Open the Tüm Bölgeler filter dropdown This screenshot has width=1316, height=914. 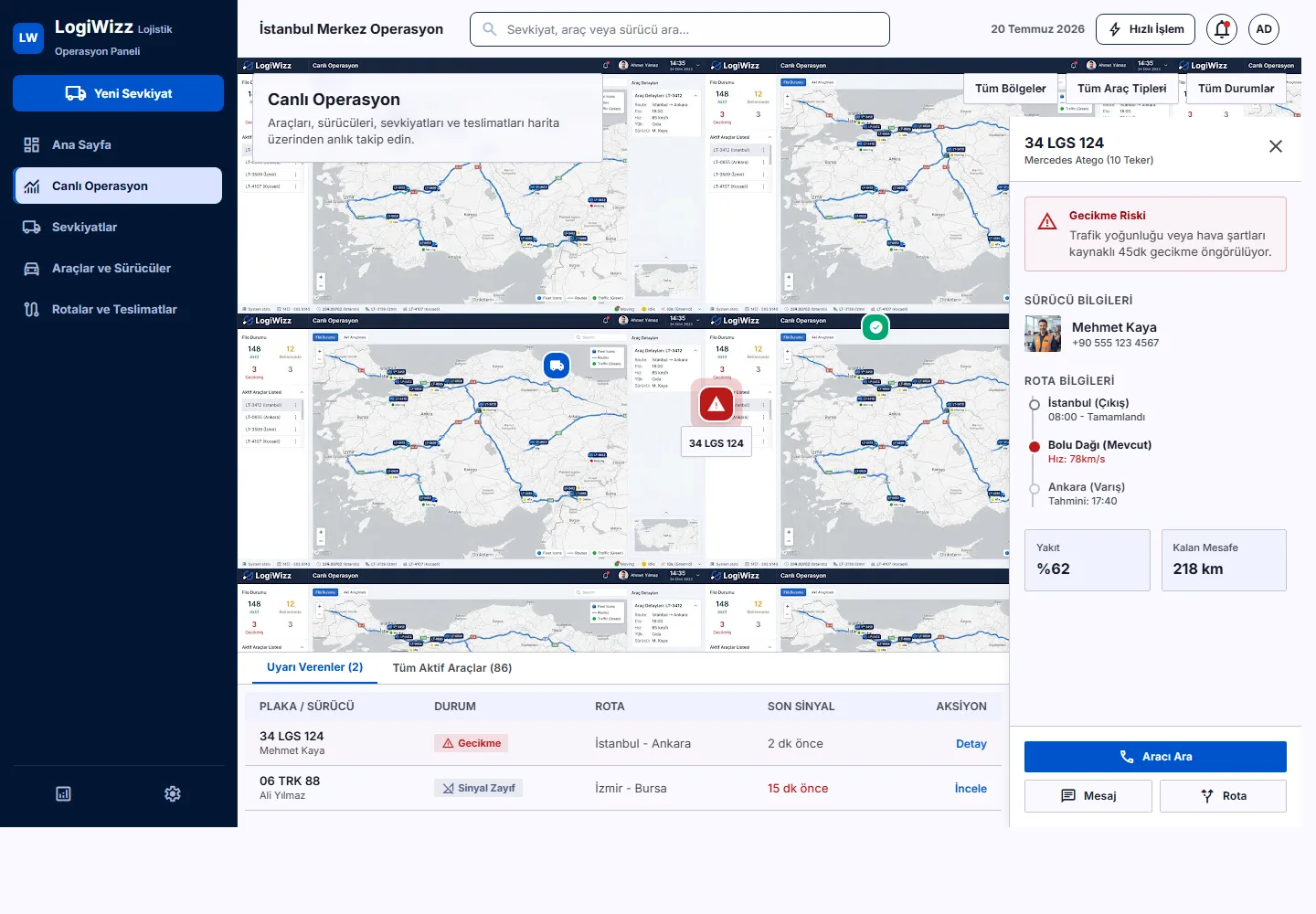(x=1011, y=89)
